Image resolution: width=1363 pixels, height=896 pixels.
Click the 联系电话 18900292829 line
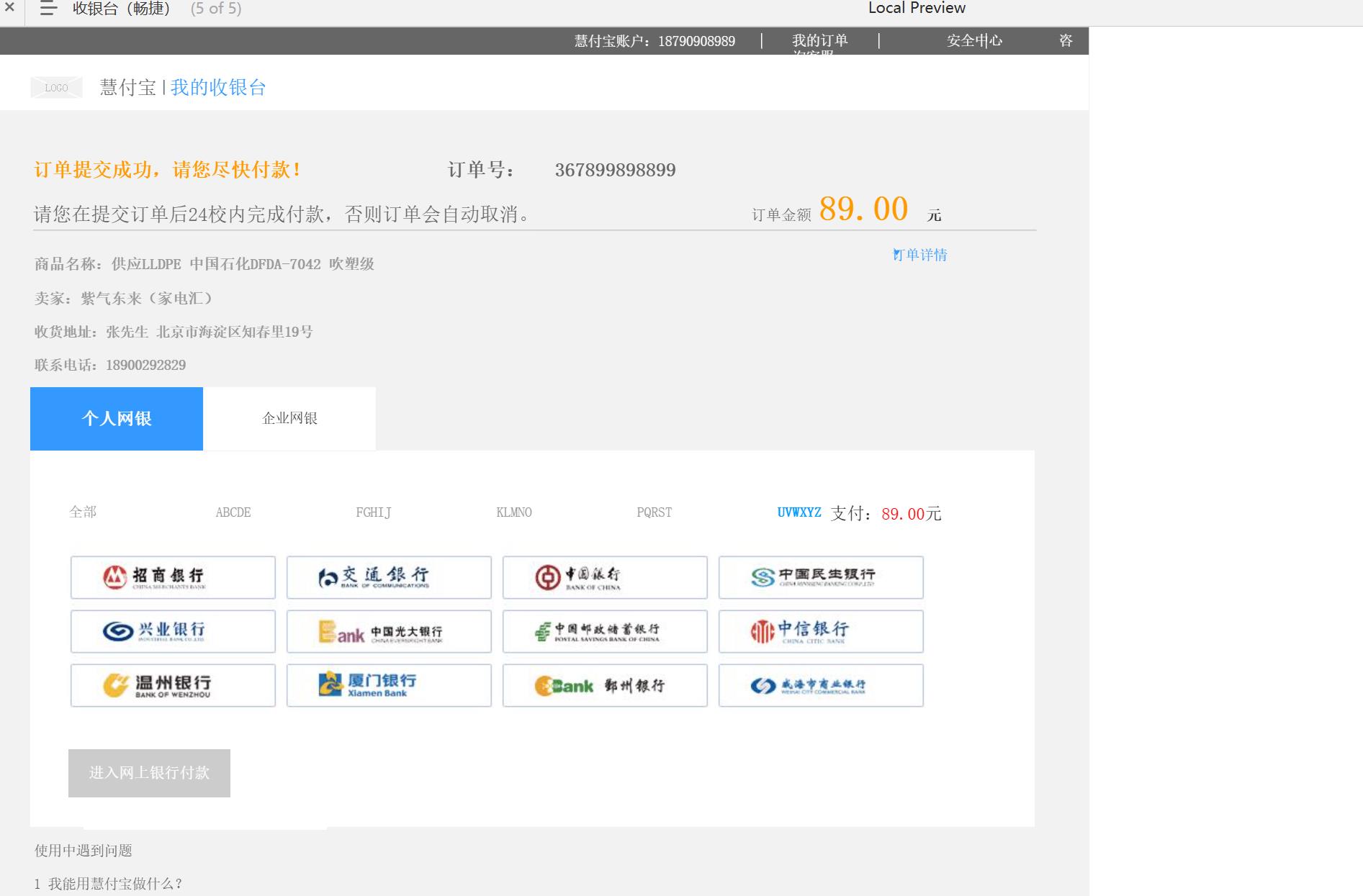[x=110, y=365]
